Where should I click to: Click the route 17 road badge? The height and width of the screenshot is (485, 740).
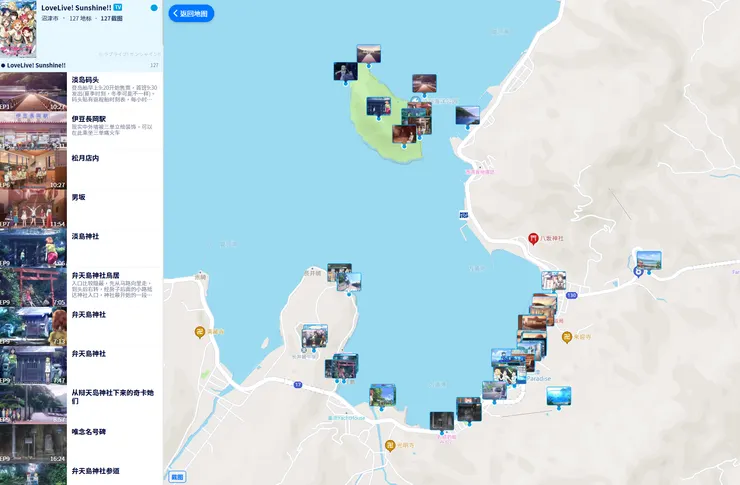pos(298,385)
